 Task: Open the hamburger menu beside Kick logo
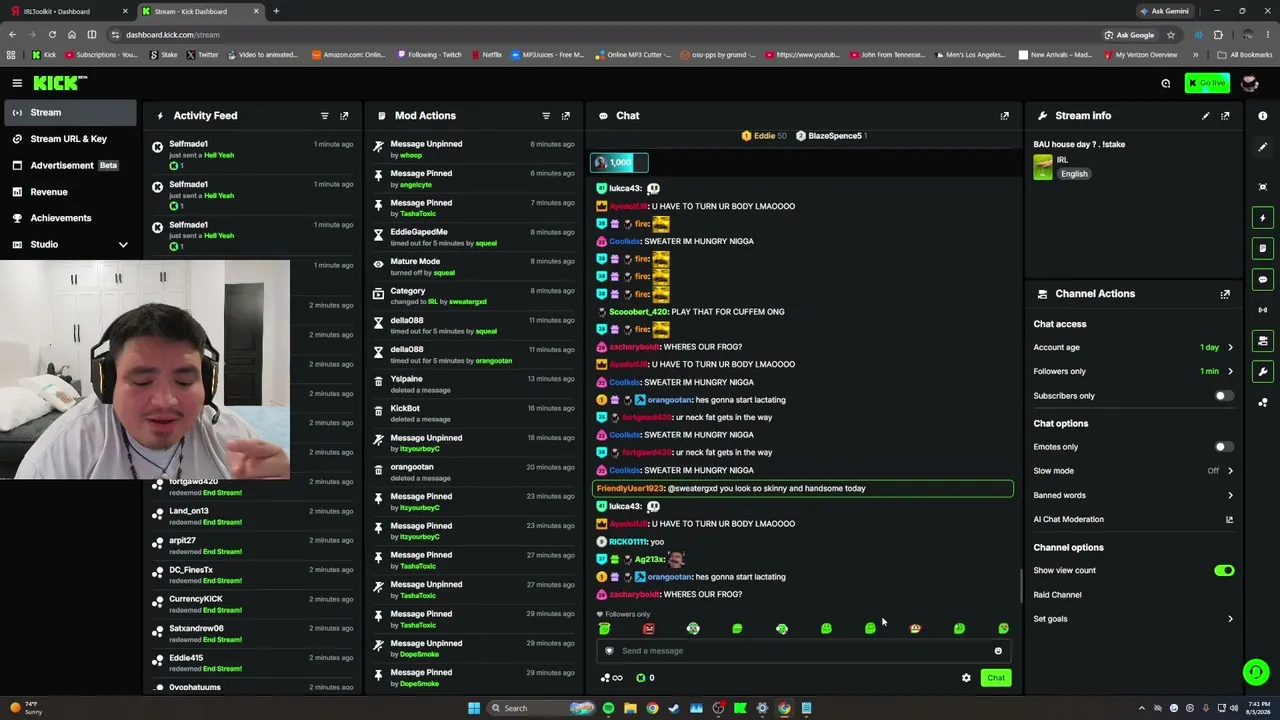point(17,83)
